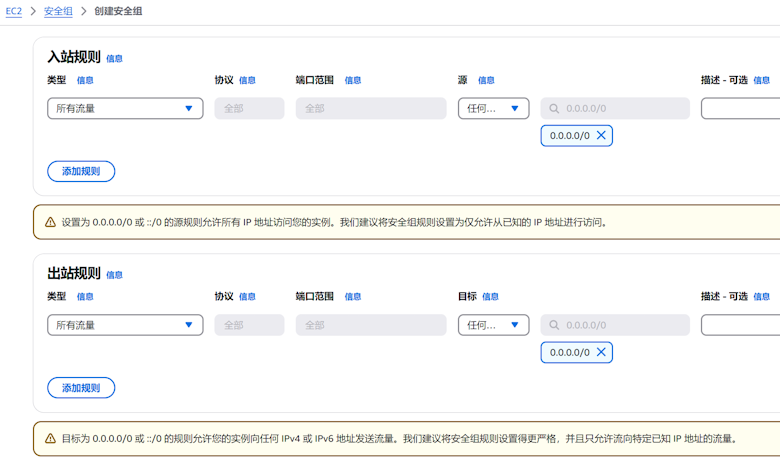The height and width of the screenshot is (463, 780).
Task: Expand the inbound source 任何… dropdown
Action: (493, 109)
